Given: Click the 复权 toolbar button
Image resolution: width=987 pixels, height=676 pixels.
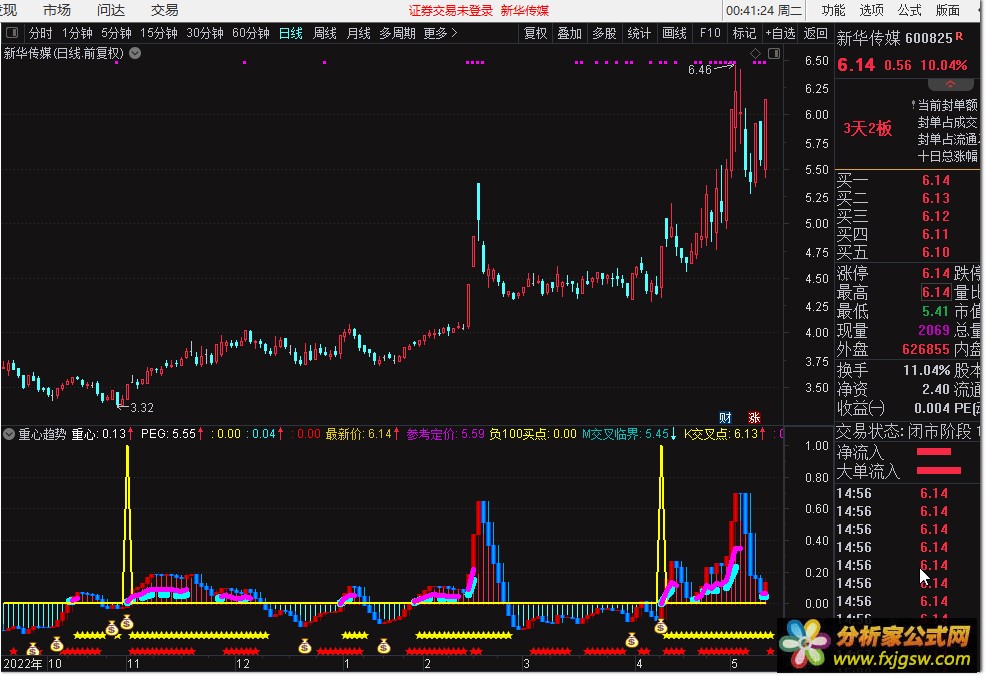Looking at the screenshot, I should click(x=535, y=33).
